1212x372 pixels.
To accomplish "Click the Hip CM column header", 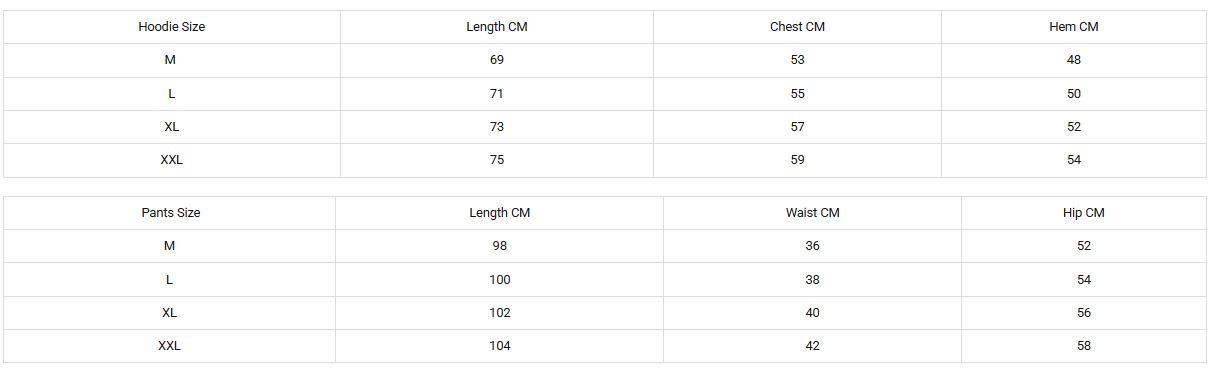I will [1084, 213].
